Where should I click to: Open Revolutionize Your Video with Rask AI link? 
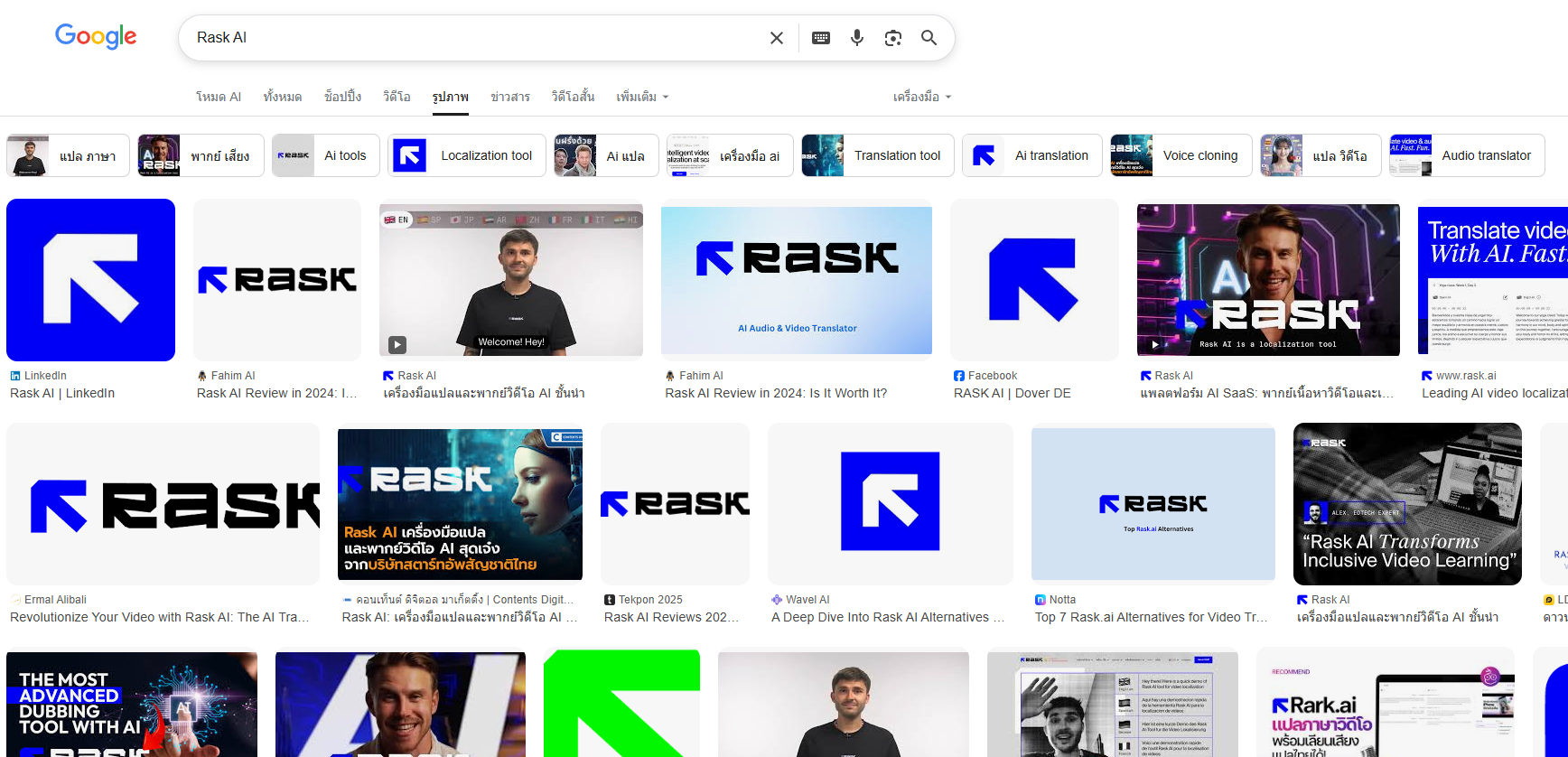click(x=160, y=617)
